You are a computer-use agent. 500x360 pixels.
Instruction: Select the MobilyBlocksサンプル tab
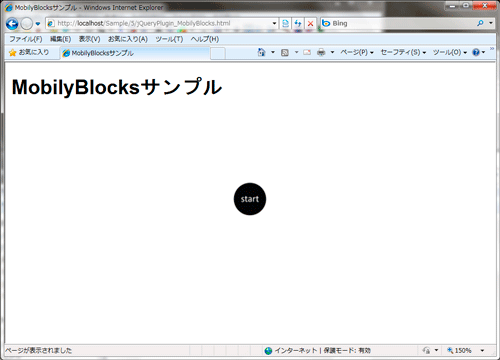click(135, 53)
